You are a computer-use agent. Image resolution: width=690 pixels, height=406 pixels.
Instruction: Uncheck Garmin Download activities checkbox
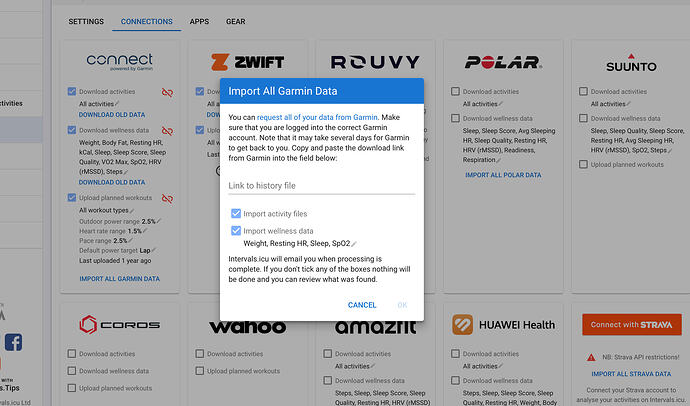pyautogui.click(x=72, y=91)
